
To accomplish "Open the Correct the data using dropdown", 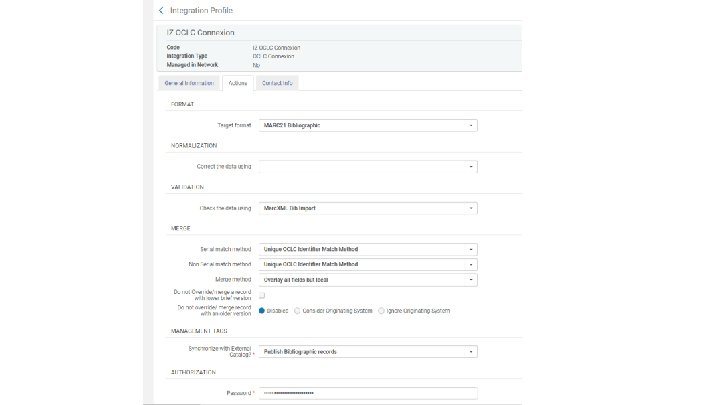I will pos(471,166).
